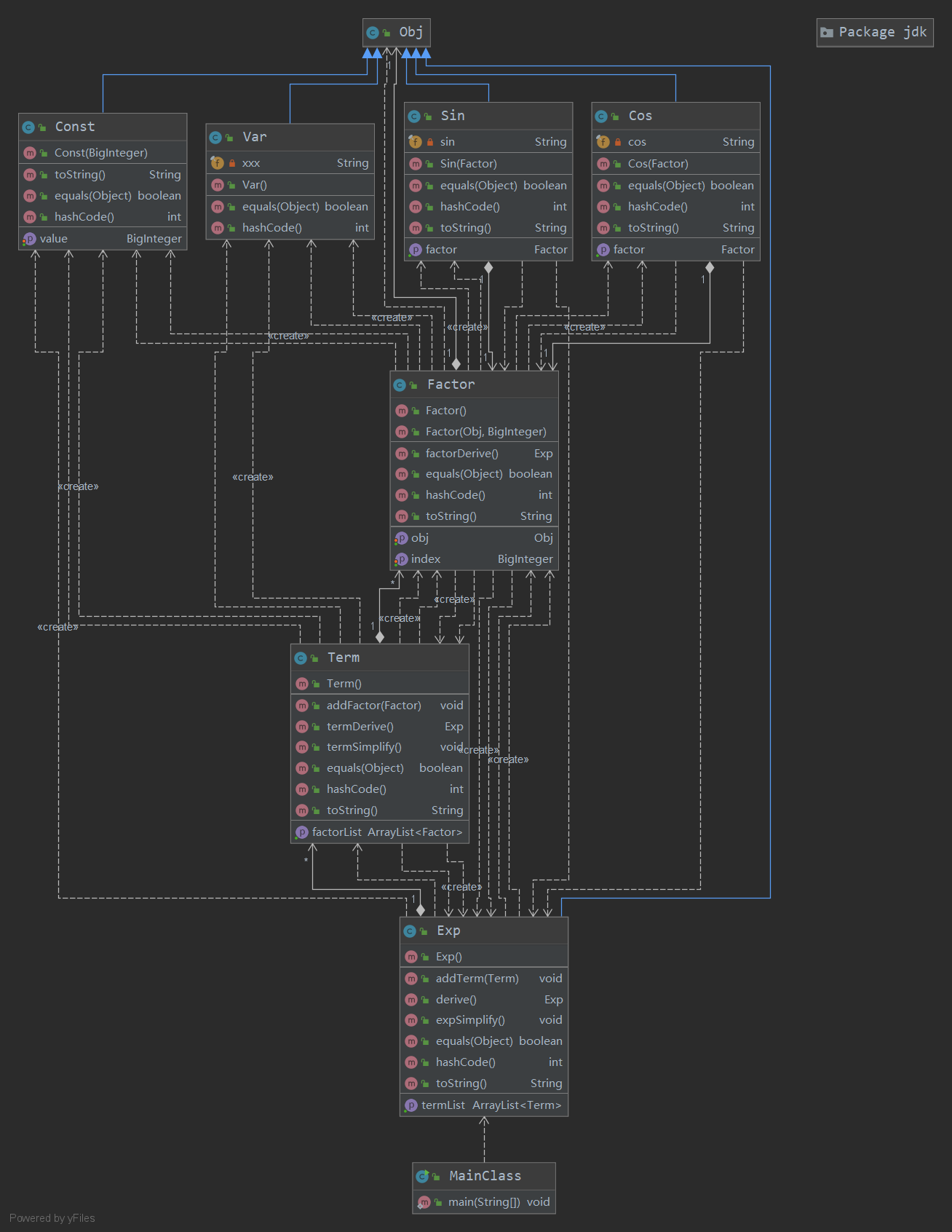Click the class icon beside Obj
This screenshot has height=1232, width=952.
coord(372,33)
